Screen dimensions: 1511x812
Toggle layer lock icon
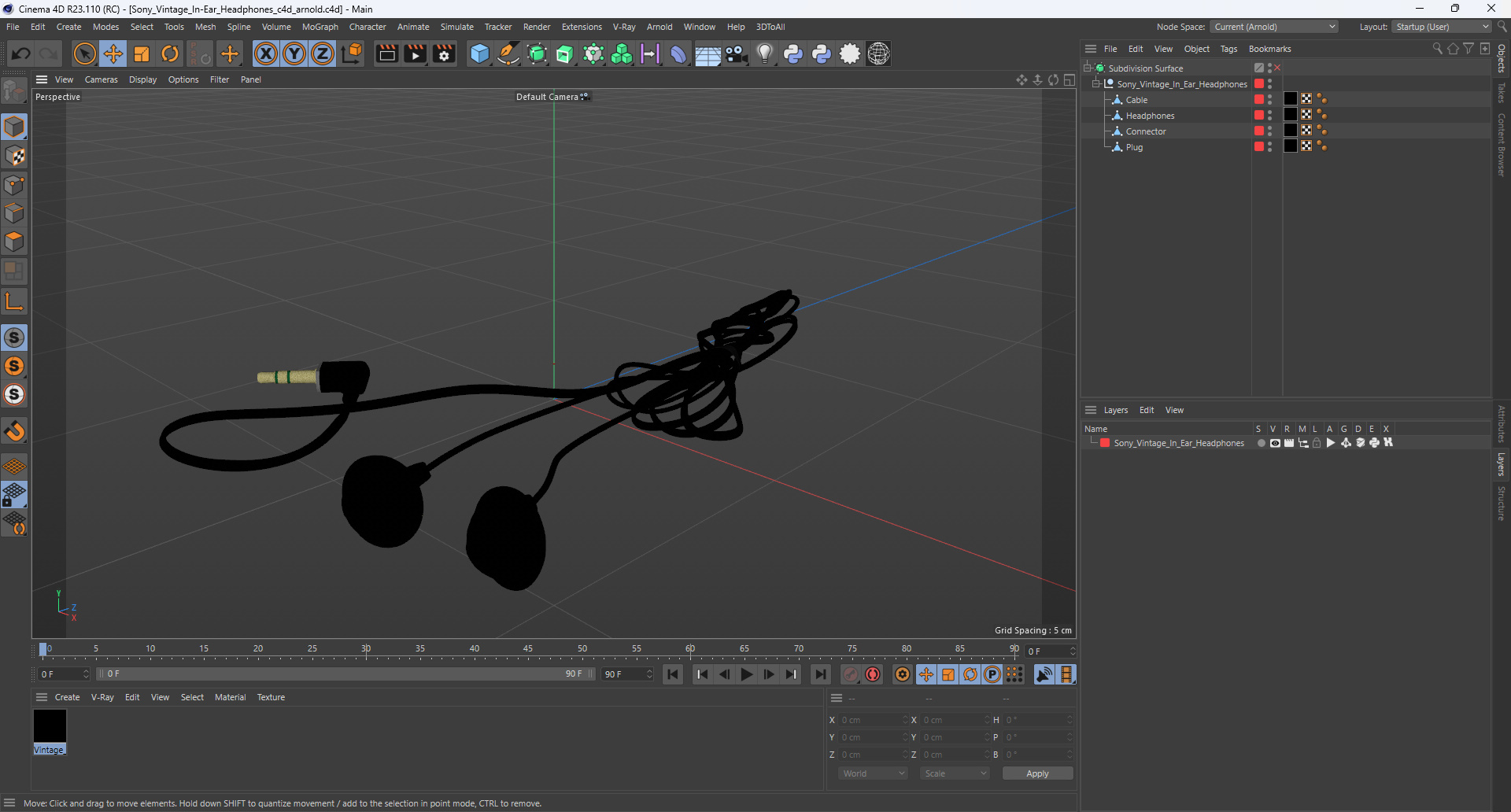pos(1317,443)
